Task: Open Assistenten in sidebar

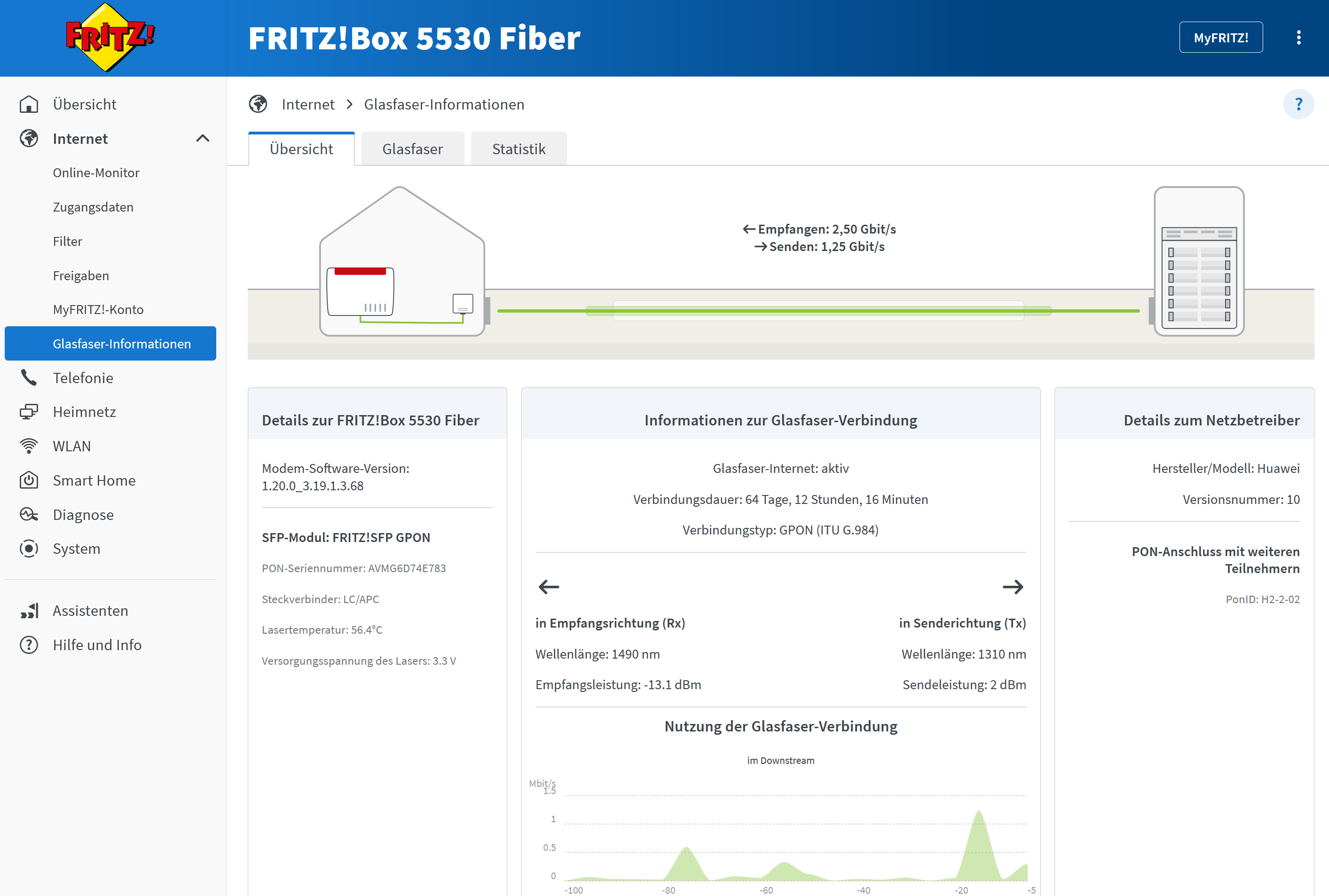Action: click(90, 611)
